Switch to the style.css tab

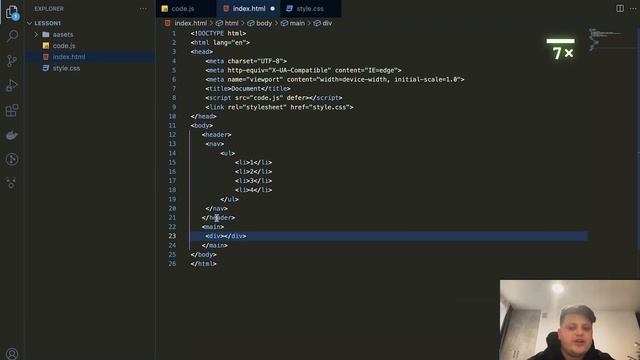310,9
